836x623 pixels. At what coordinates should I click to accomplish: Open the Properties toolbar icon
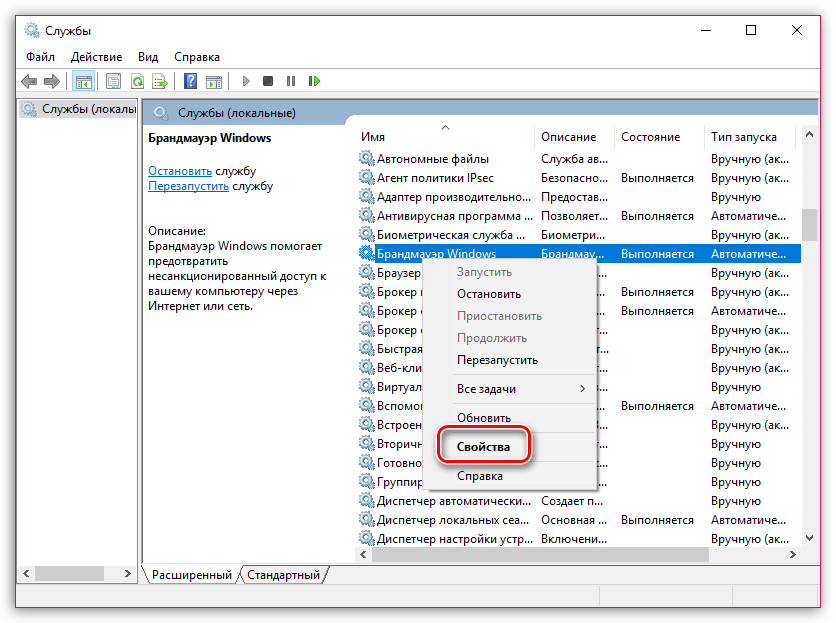[x=113, y=81]
